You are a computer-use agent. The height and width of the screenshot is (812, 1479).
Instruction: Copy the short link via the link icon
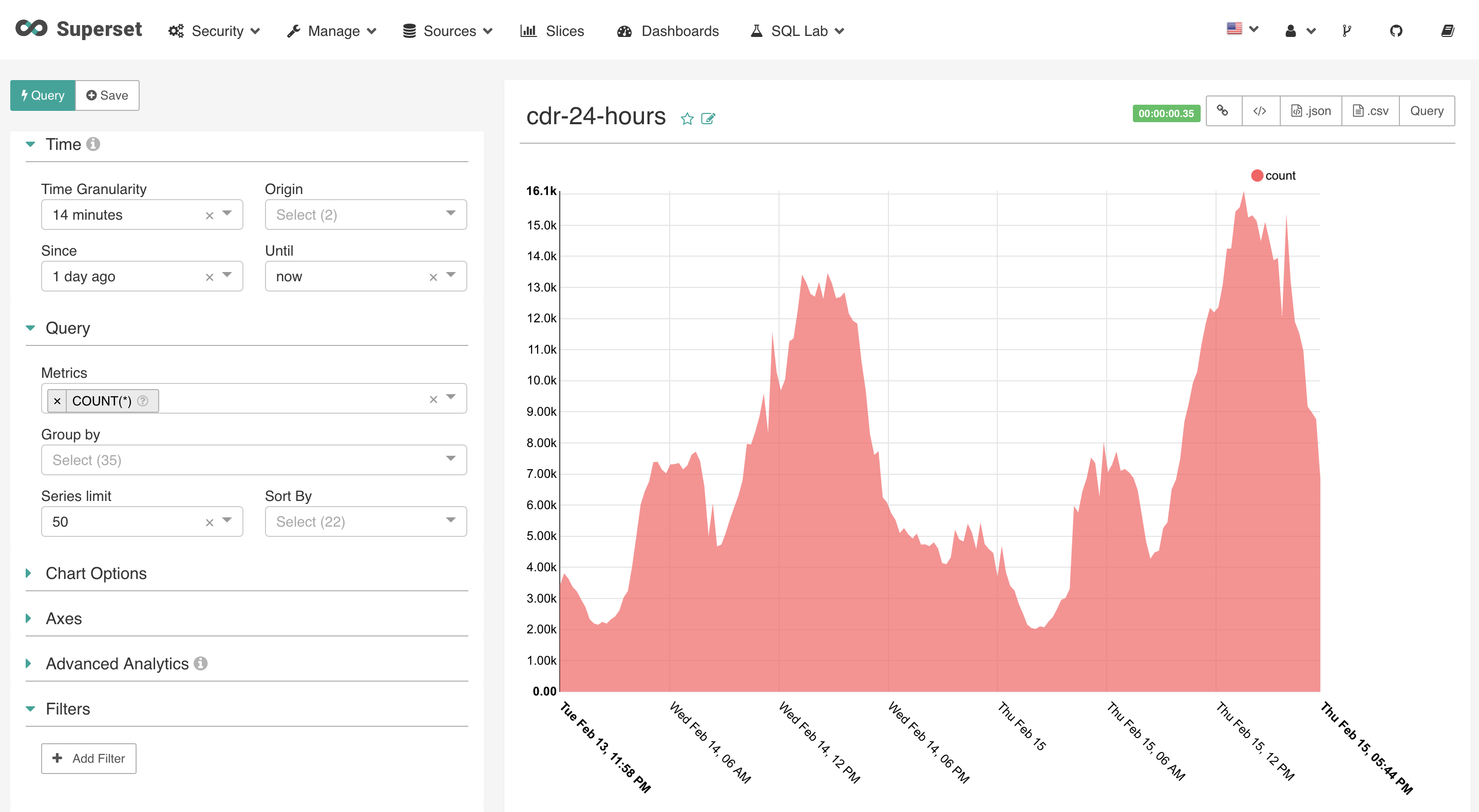tap(1223, 111)
